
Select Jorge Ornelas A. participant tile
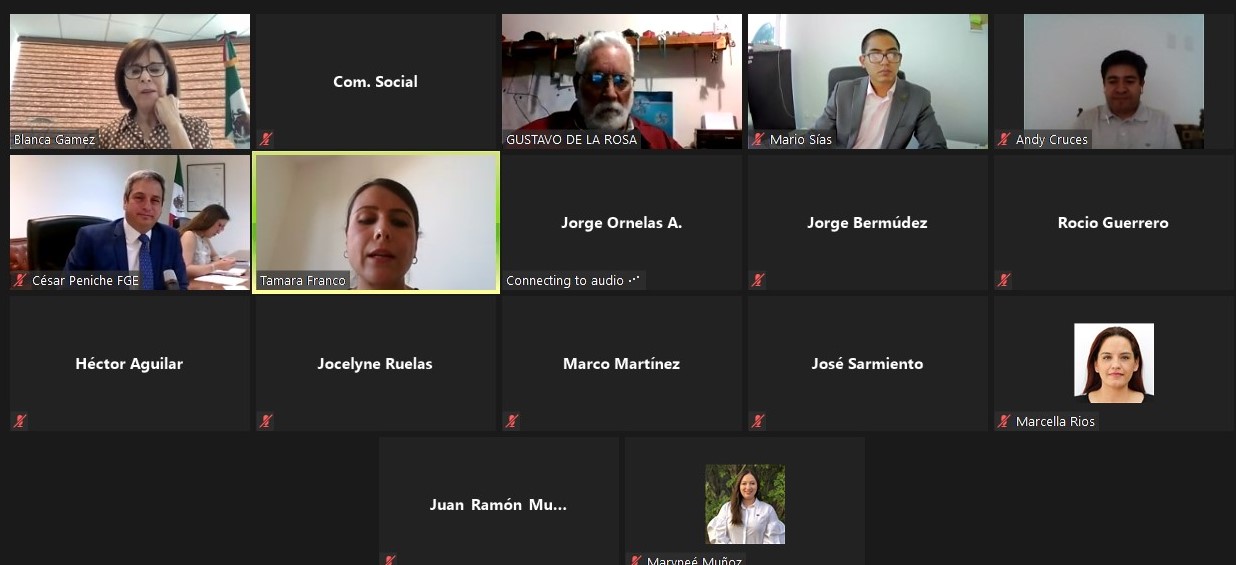tap(622, 222)
